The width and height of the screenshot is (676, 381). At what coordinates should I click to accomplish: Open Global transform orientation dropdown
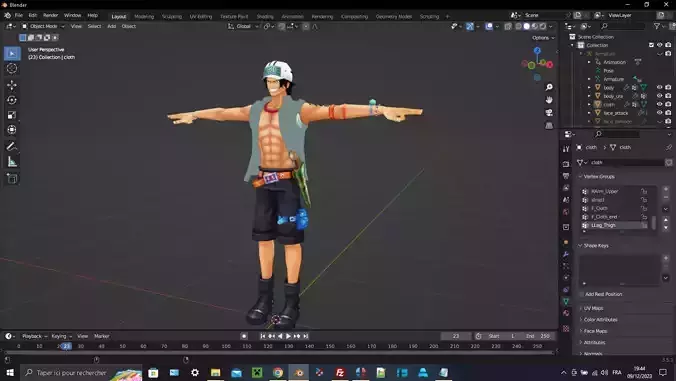pos(244,26)
